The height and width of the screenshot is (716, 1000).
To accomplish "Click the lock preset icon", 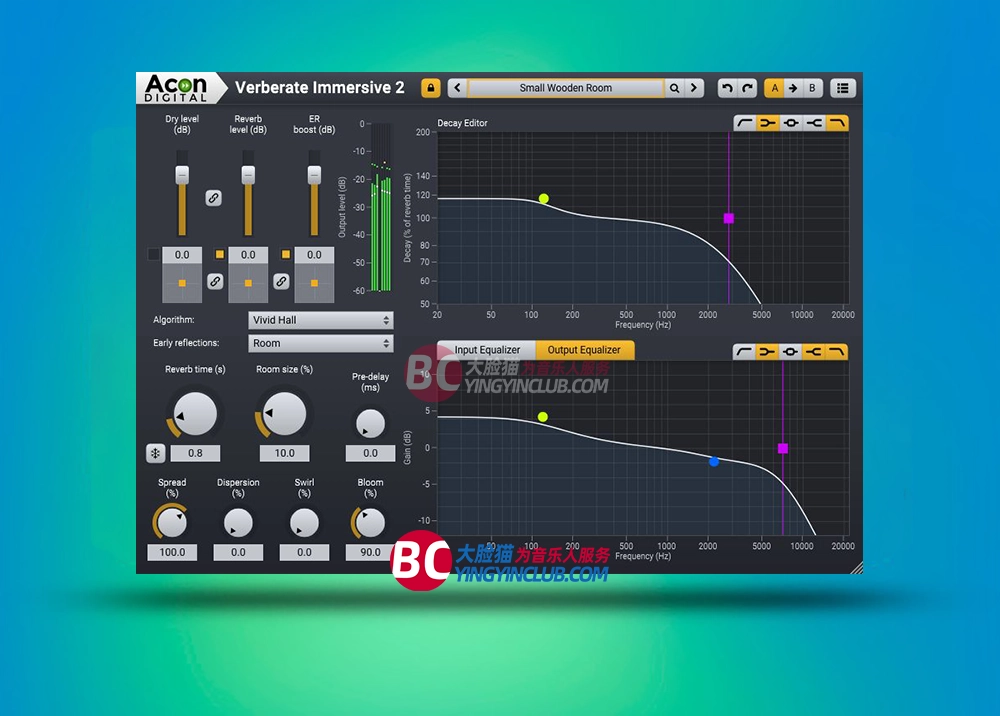I will click(x=430, y=88).
